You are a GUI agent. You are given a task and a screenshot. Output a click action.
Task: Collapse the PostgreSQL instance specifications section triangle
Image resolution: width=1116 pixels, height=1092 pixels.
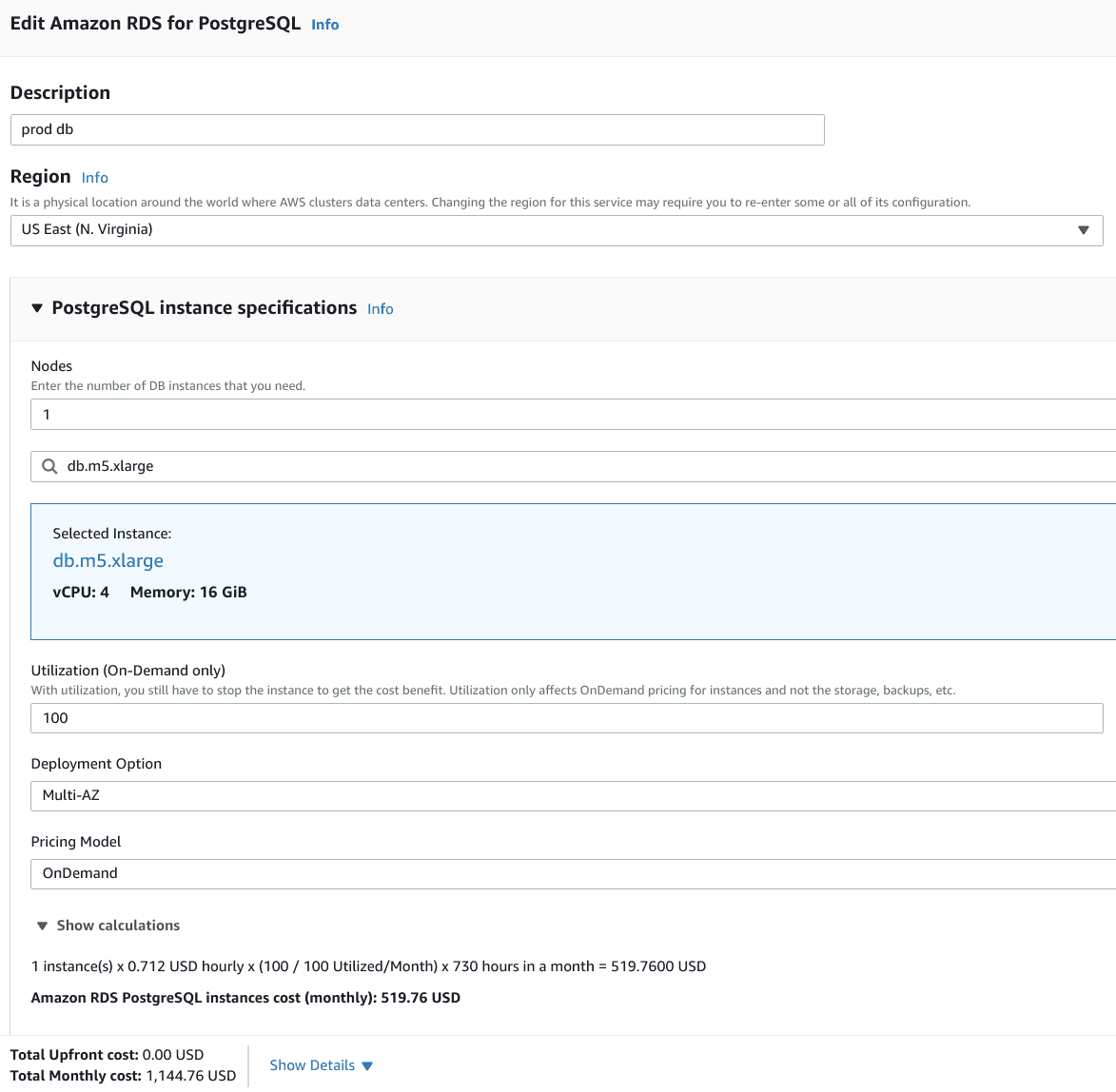pos(37,308)
